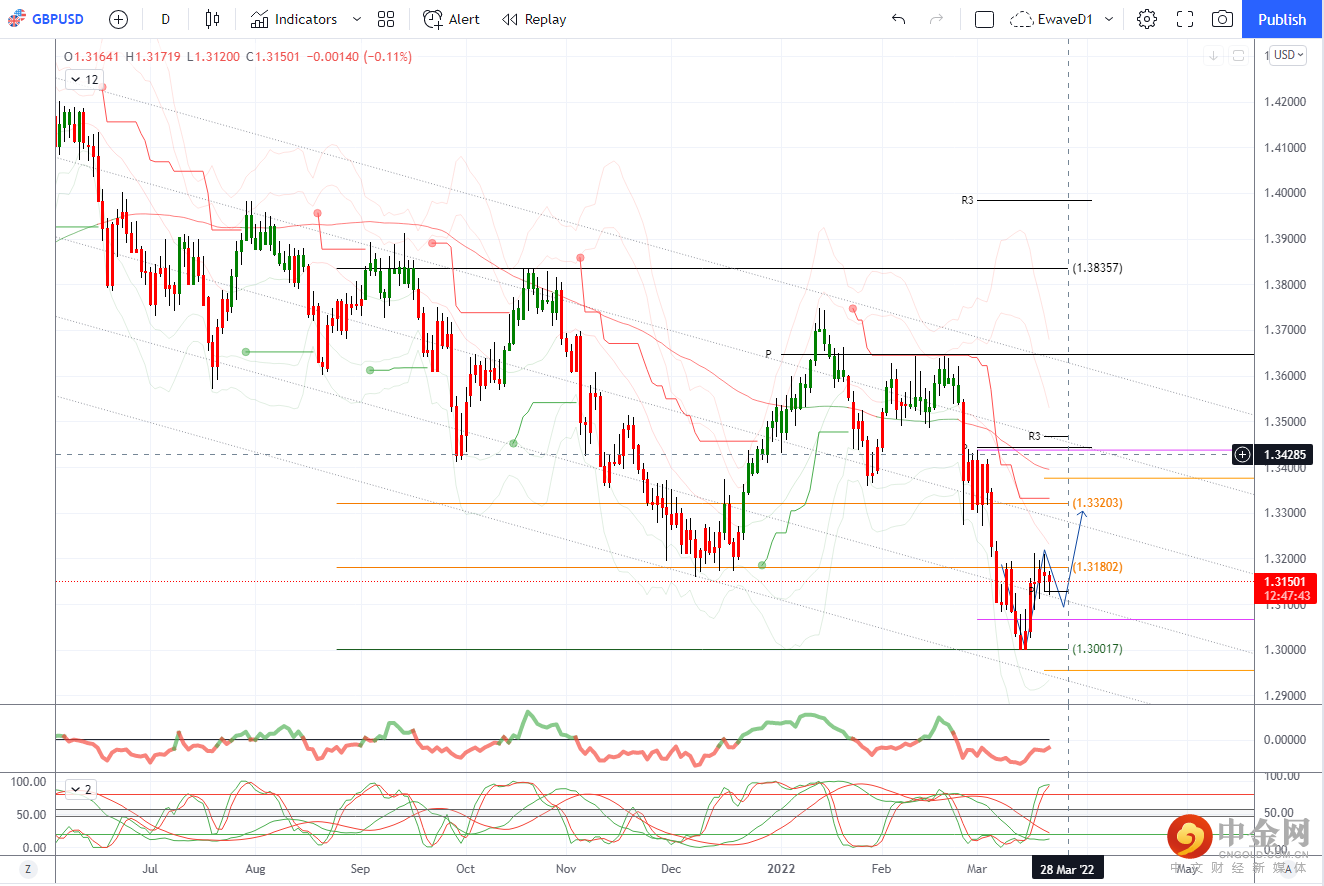Click the compare or add symbol plus icon
Image resolution: width=1324 pixels, height=886 pixels.
118,19
